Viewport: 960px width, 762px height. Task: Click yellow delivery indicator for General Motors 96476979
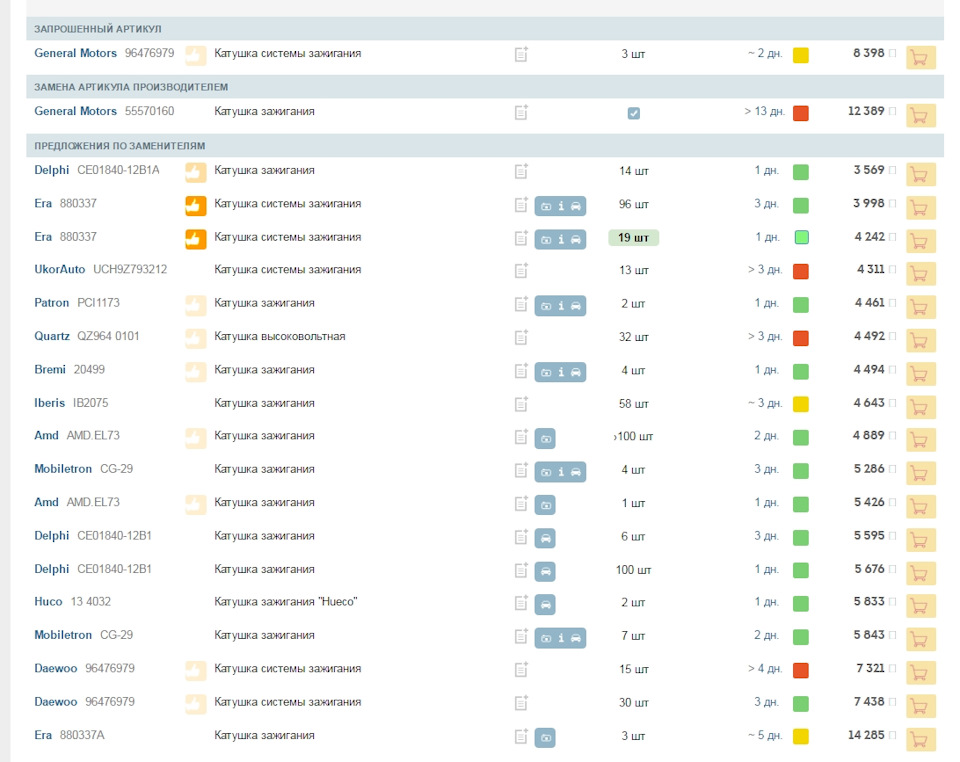coord(801,55)
